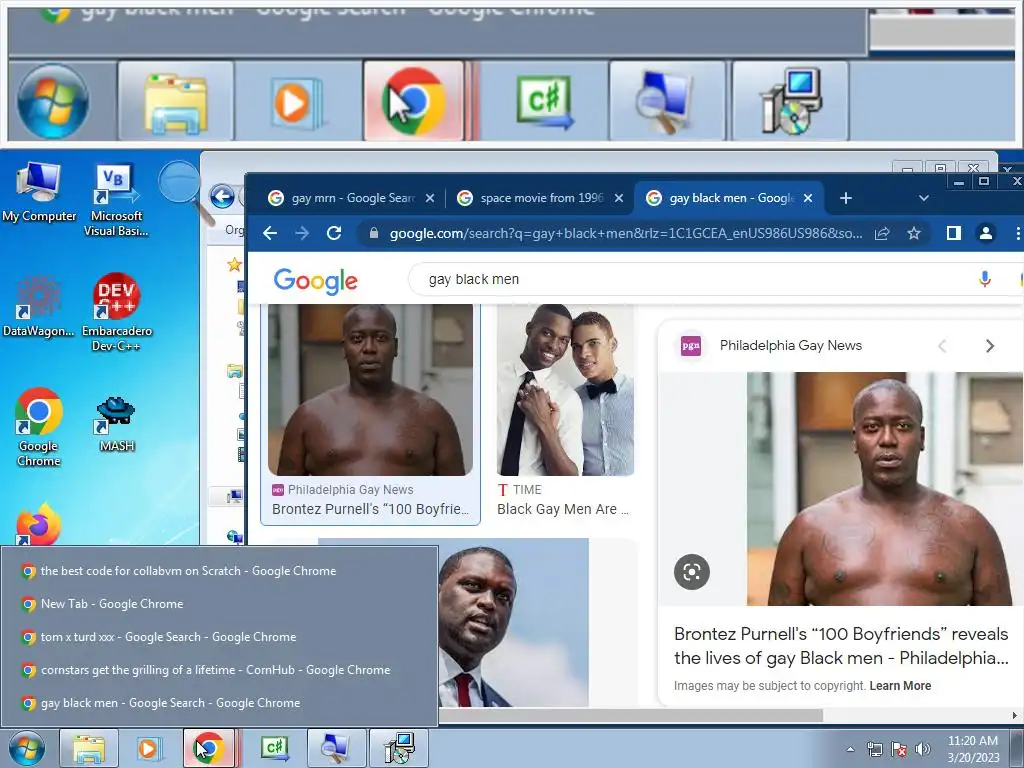Close the 'gay mrn' tab
This screenshot has height=768, width=1024.
coord(430,198)
